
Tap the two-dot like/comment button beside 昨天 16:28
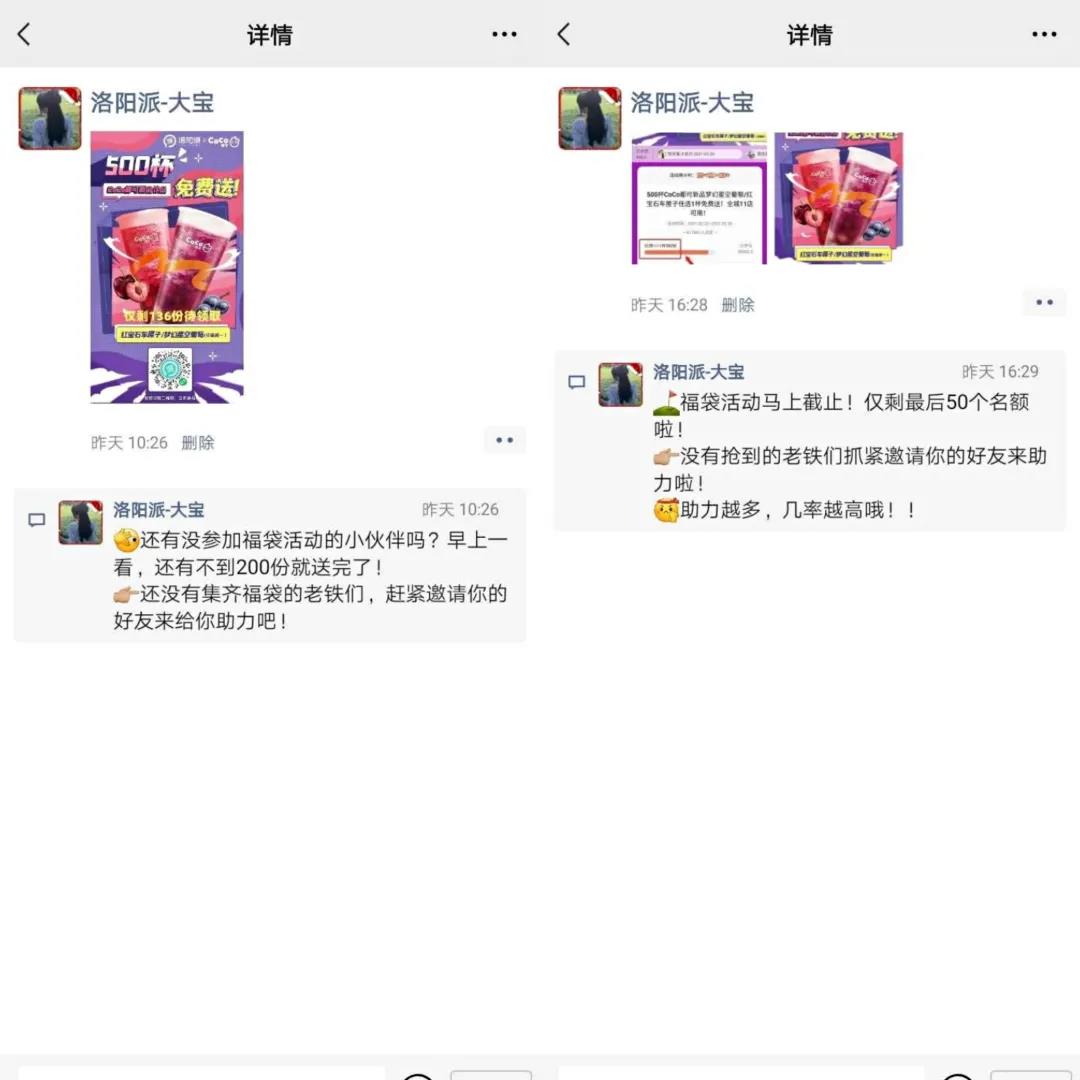(x=1045, y=303)
